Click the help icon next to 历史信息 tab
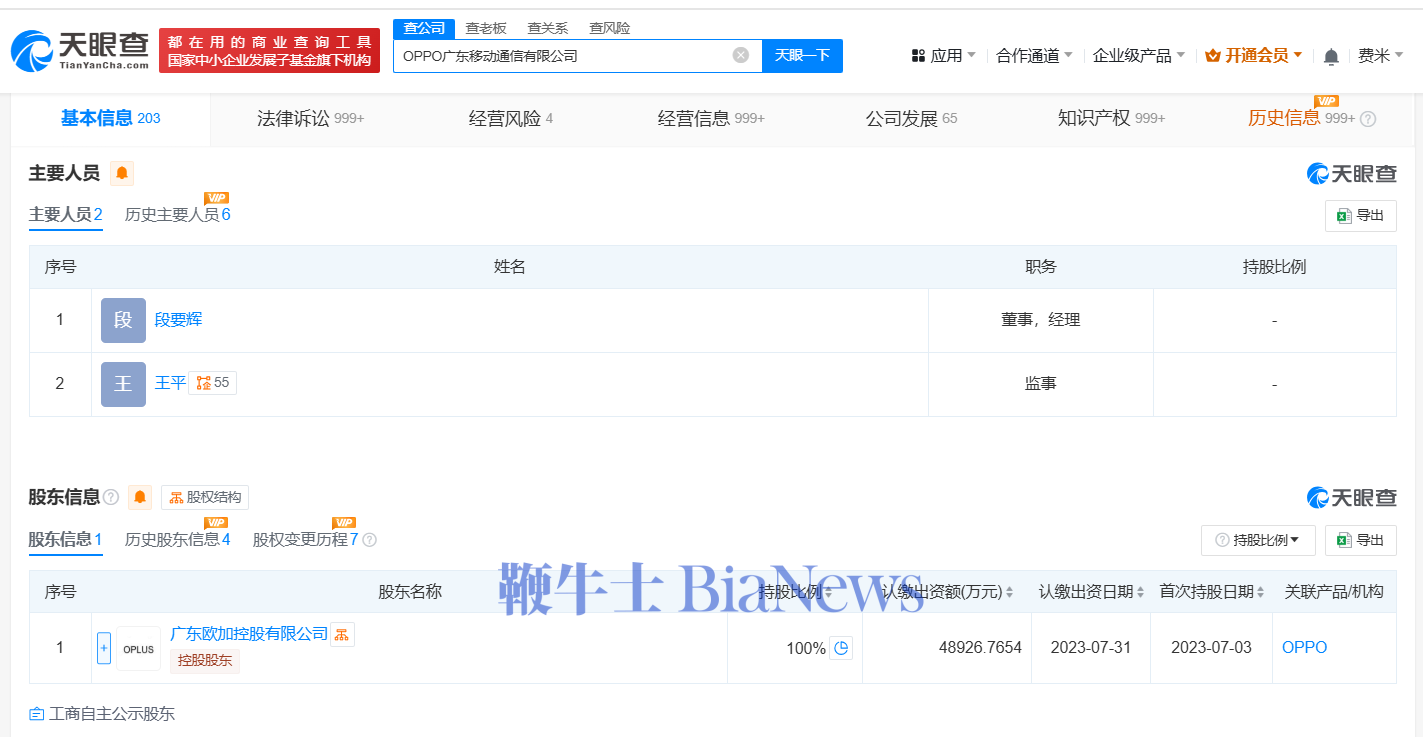The height and width of the screenshot is (737, 1423). tap(1368, 119)
